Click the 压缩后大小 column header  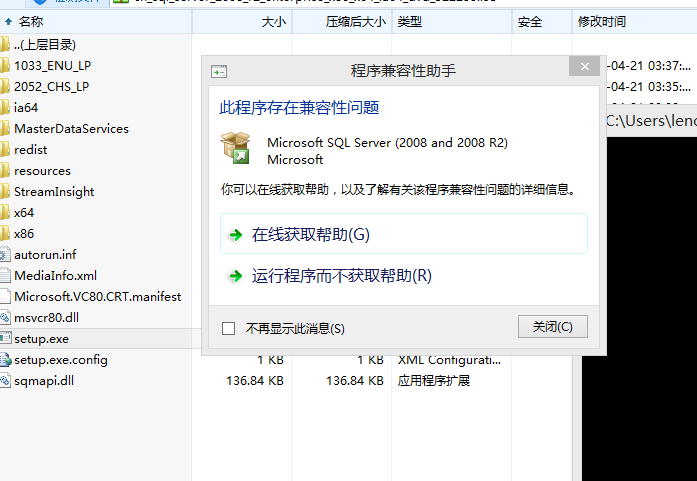(355, 21)
